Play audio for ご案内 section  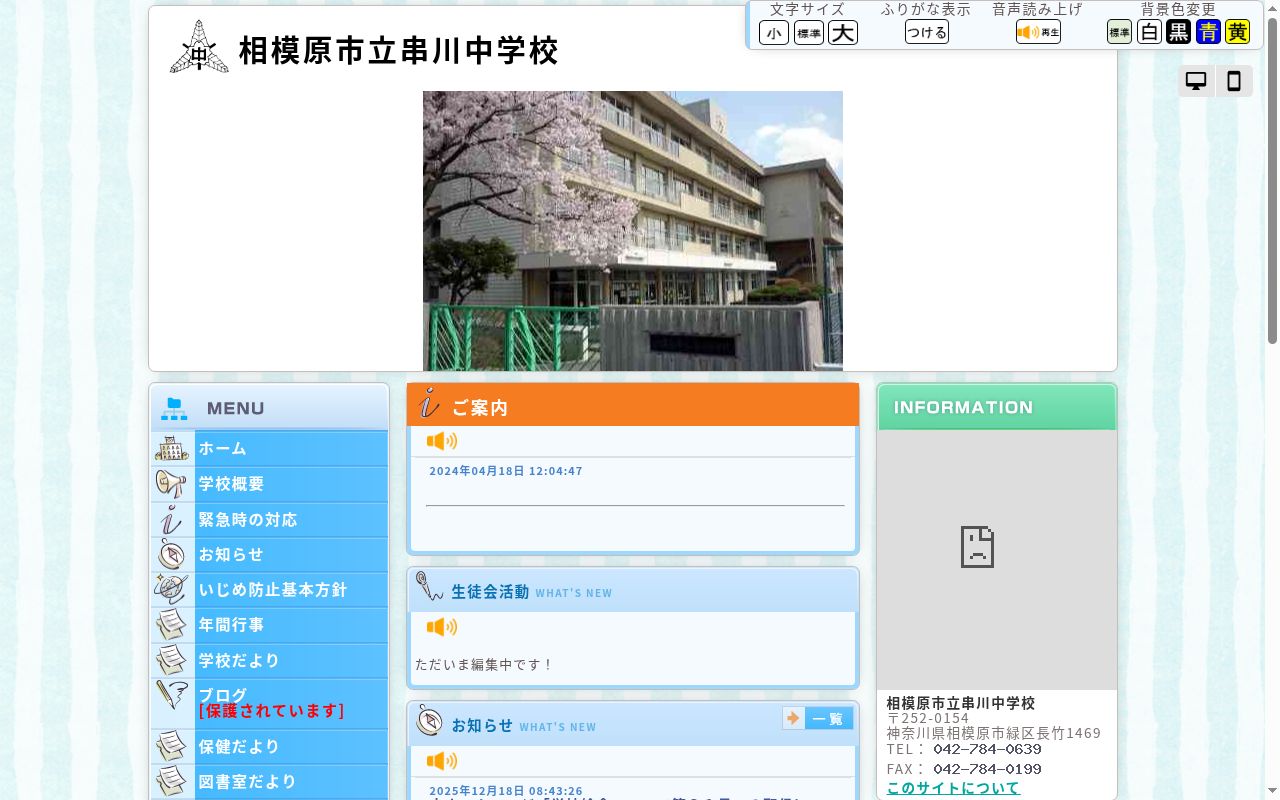pyautogui.click(x=442, y=441)
